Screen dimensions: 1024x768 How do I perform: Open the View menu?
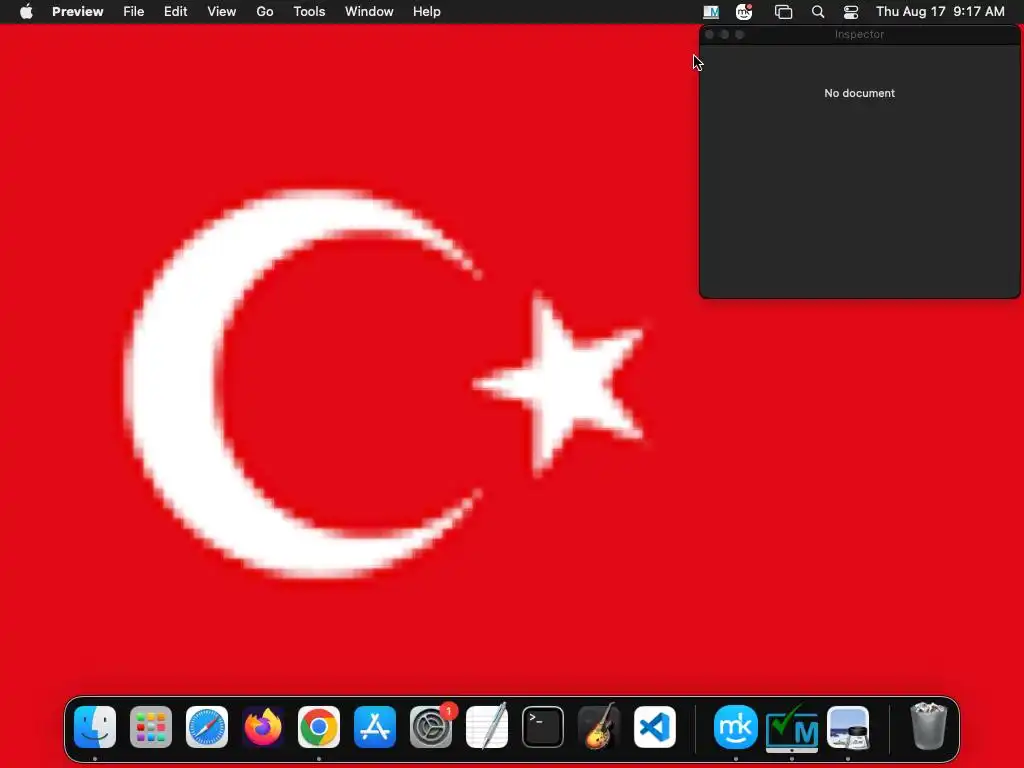pyautogui.click(x=221, y=12)
